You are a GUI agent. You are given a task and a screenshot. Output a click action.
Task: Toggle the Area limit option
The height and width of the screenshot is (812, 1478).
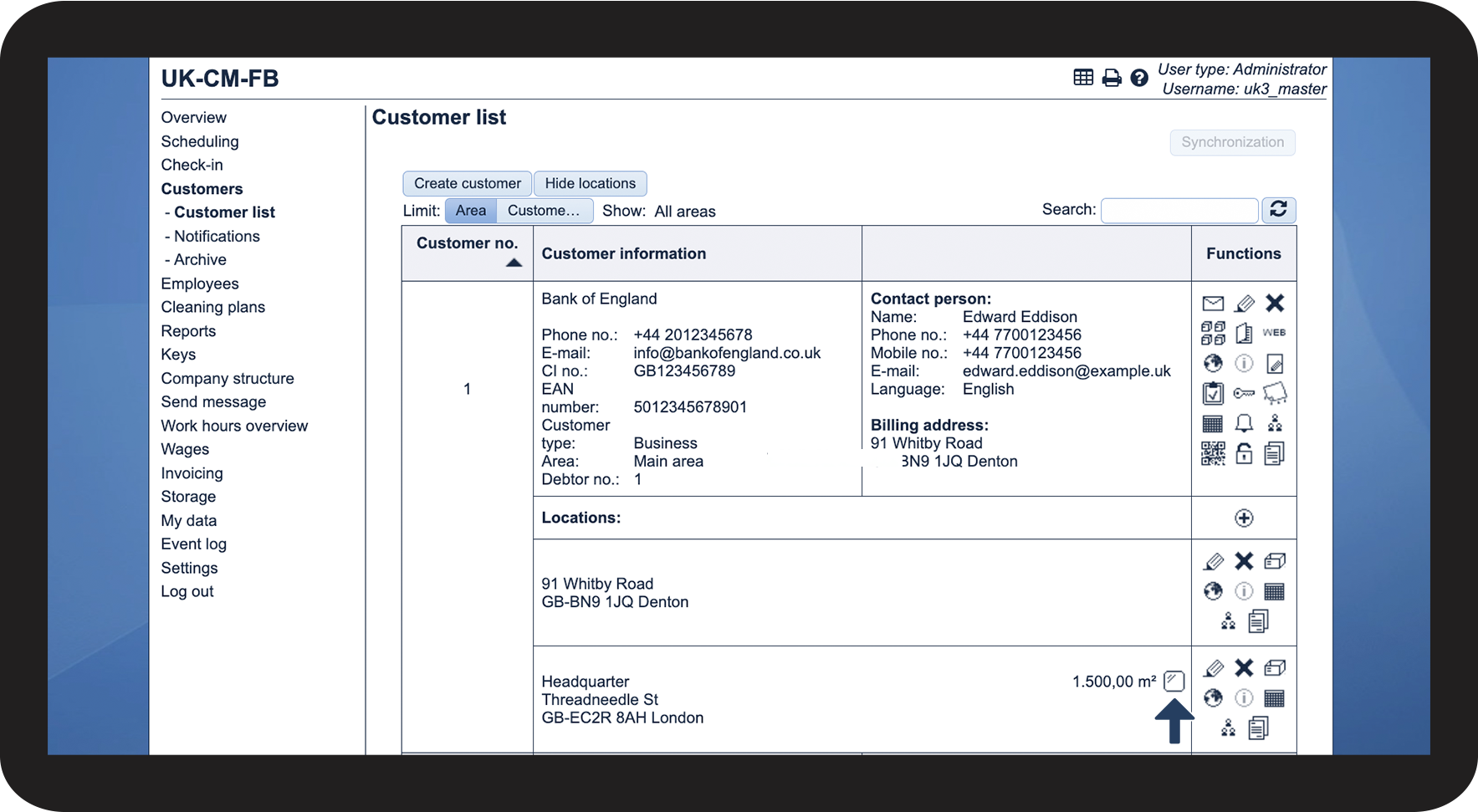(x=471, y=211)
